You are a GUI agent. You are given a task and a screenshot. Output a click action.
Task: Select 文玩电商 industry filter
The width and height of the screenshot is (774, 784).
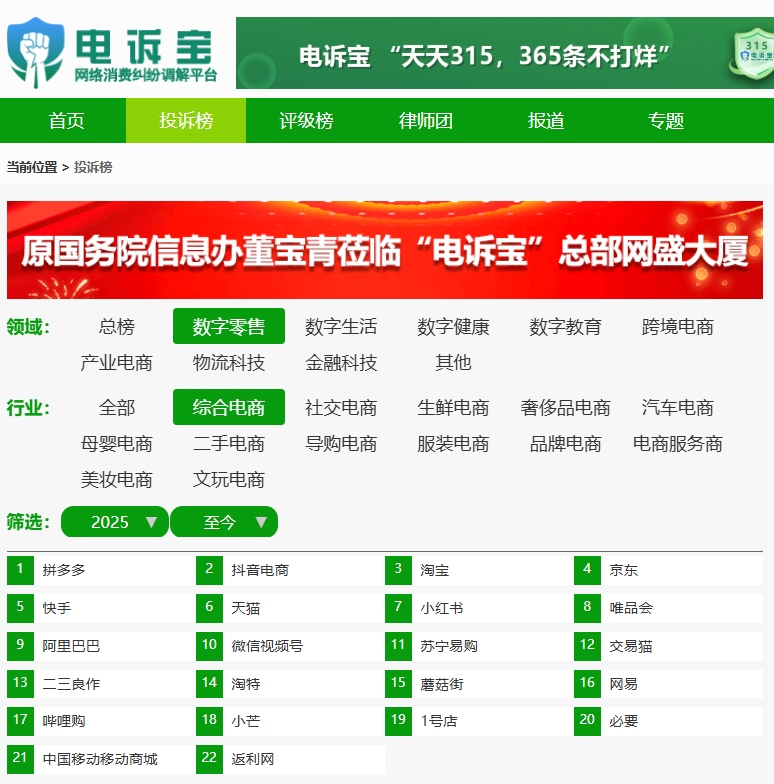pos(229,480)
